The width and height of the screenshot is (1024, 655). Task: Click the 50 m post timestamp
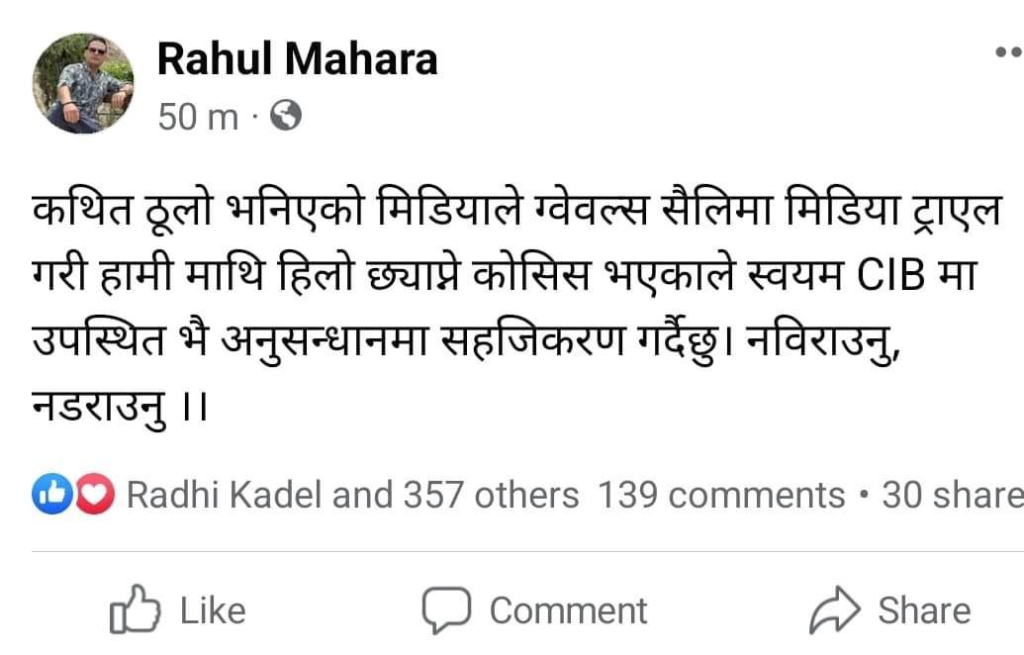coord(198,118)
